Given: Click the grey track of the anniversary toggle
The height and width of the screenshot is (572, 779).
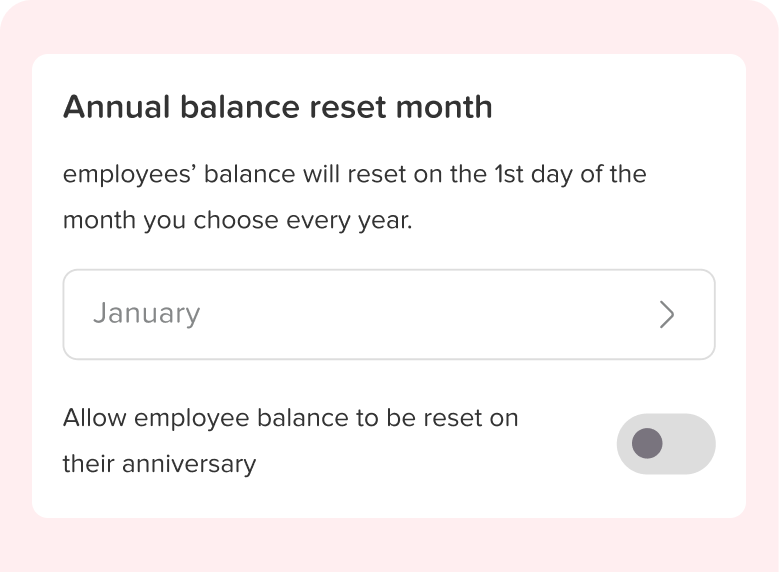Looking at the screenshot, I should click(690, 443).
